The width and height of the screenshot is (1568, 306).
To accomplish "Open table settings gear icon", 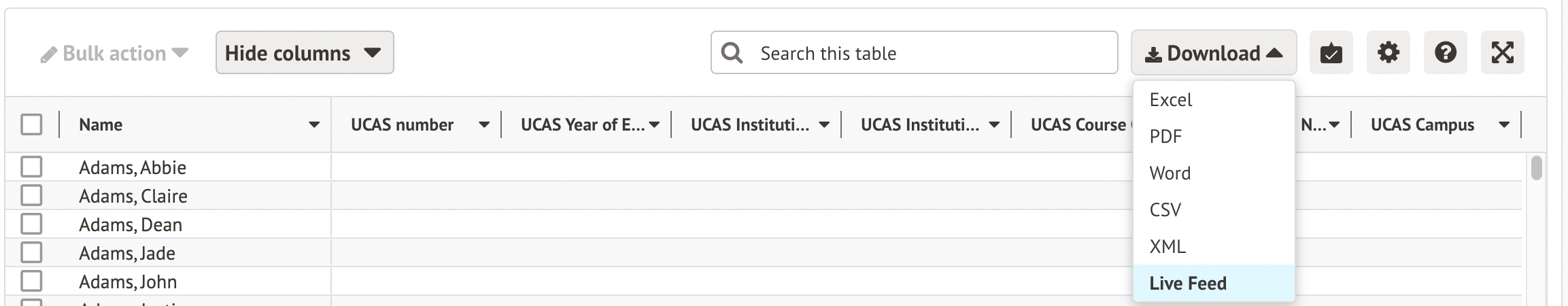I will (1388, 52).
